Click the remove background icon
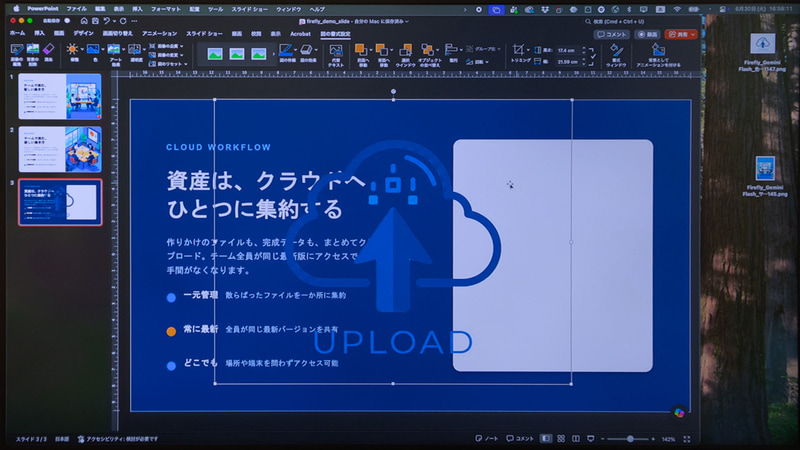This screenshot has width=800, height=450. click(x=33, y=49)
